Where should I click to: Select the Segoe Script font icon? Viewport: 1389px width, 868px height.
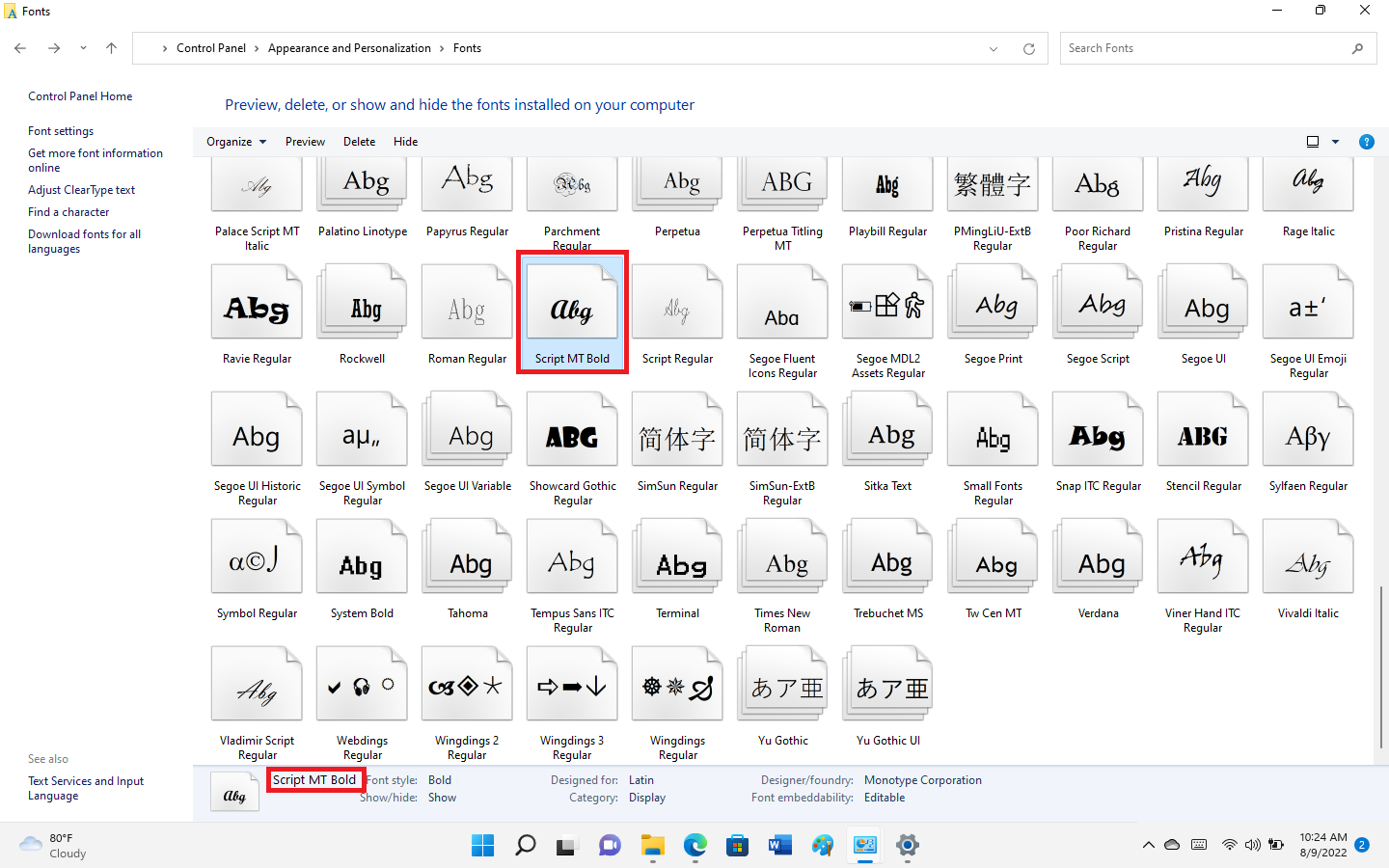point(1098,302)
